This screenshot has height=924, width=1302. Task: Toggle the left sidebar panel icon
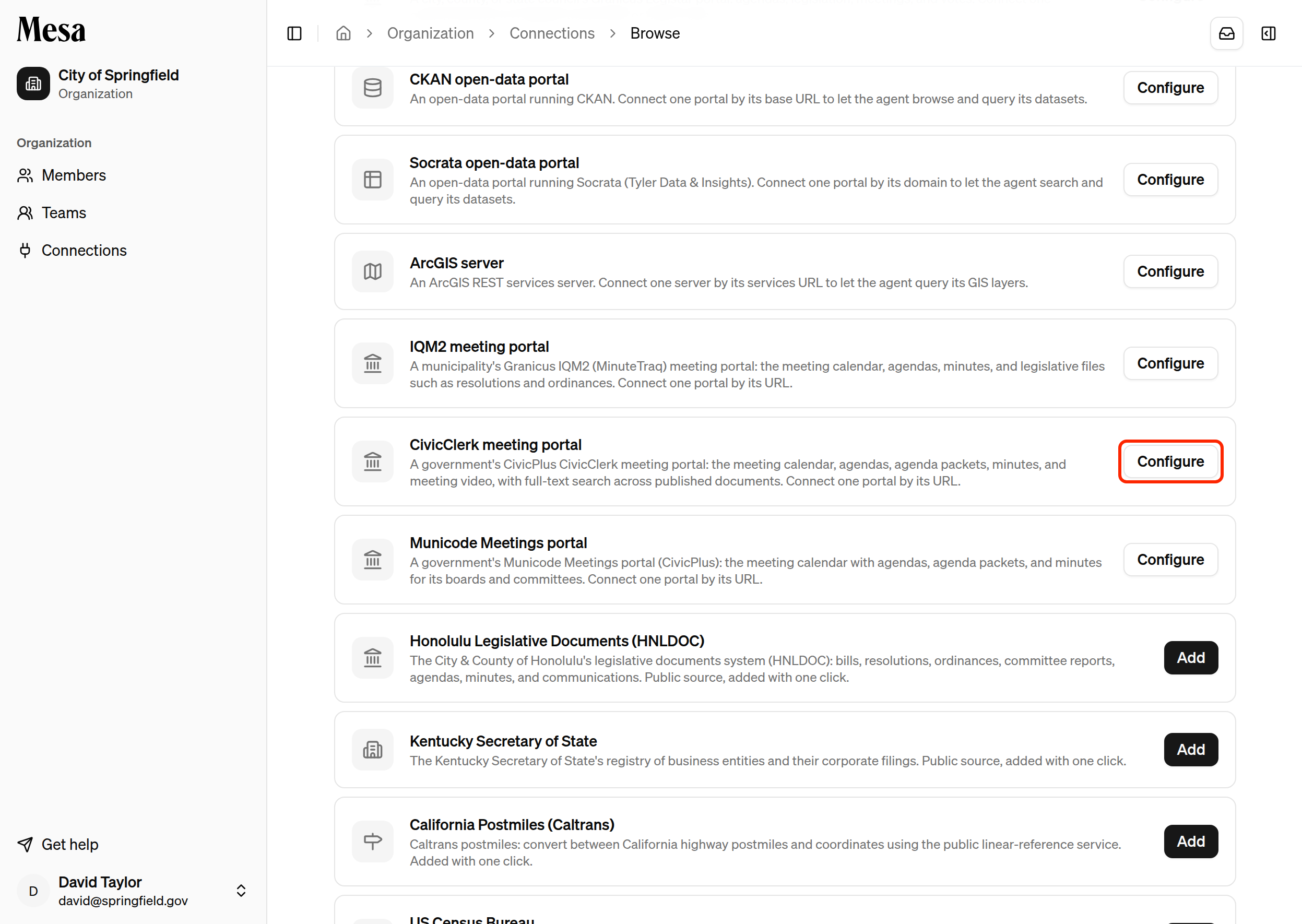(x=294, y=33)
